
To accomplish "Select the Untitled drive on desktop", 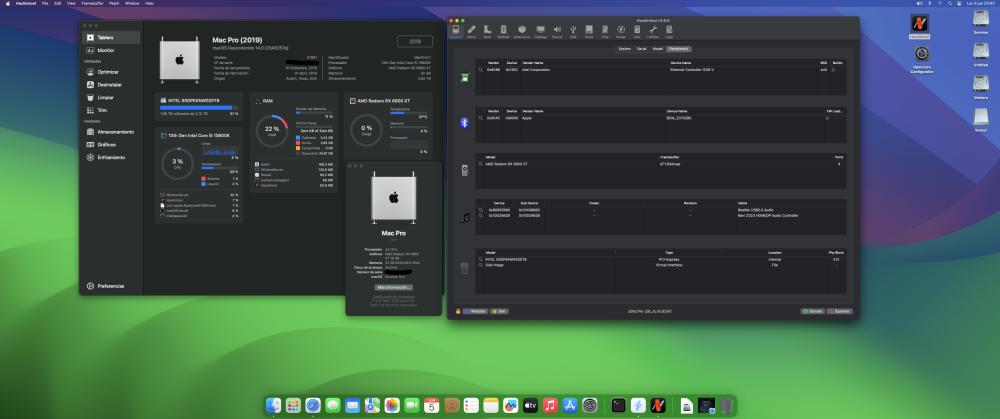I will point(981,55).
